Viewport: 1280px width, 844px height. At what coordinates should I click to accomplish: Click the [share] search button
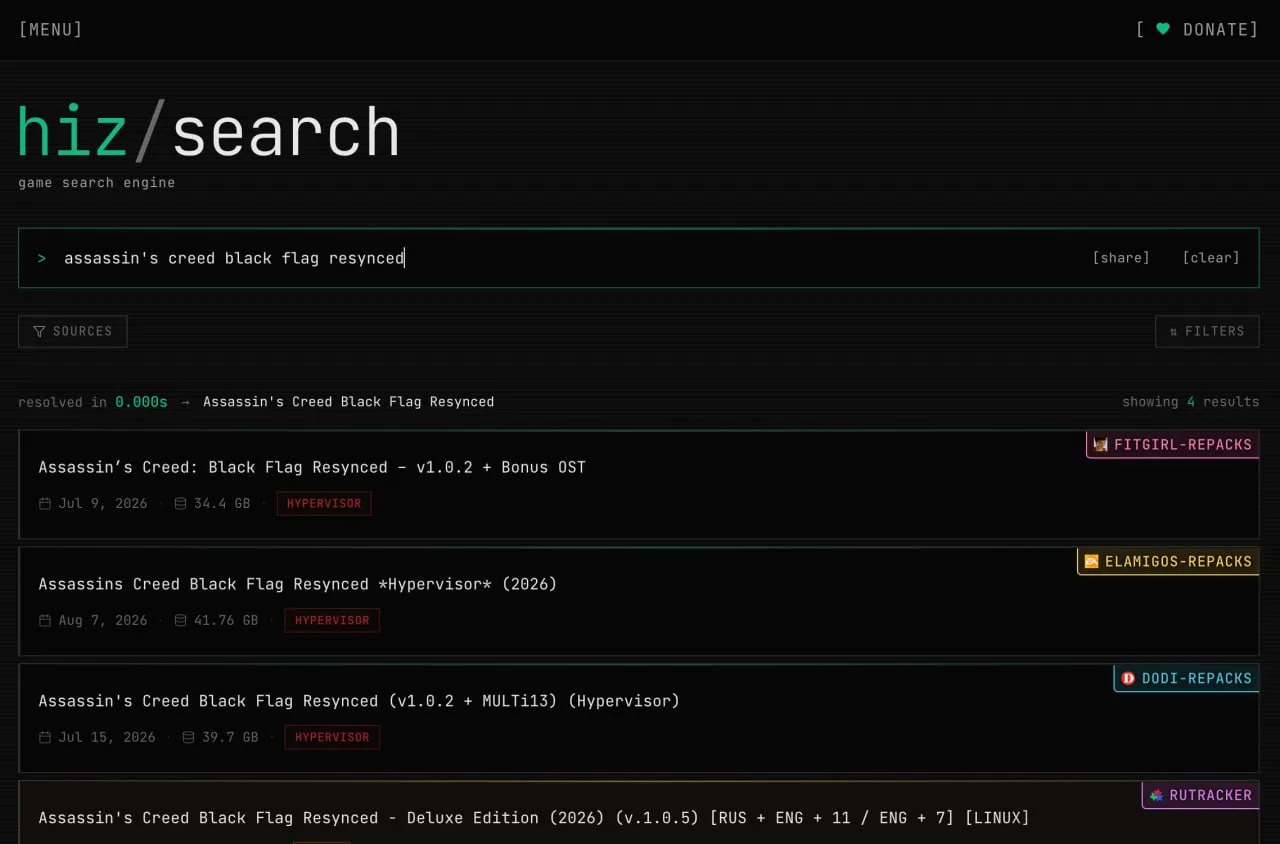[1121, 258]
